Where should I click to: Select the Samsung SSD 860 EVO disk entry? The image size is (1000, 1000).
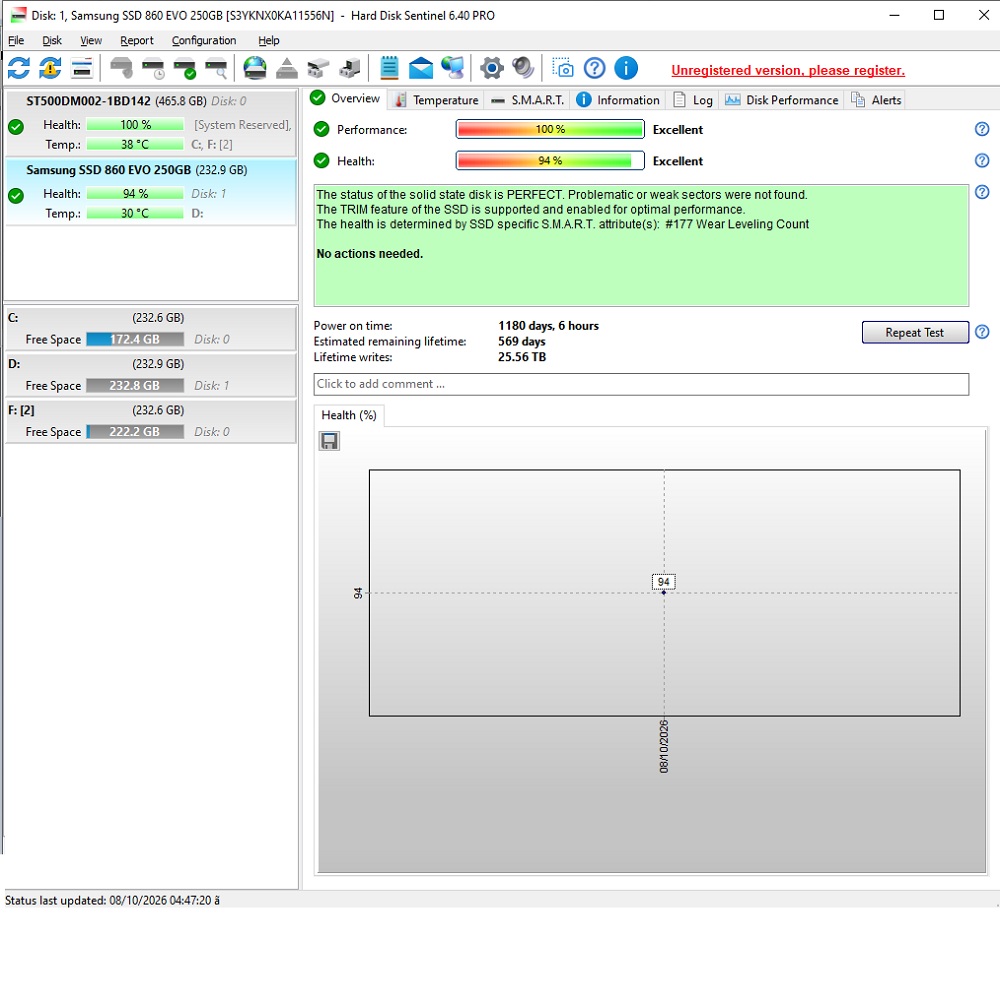[x=151, y=192]
